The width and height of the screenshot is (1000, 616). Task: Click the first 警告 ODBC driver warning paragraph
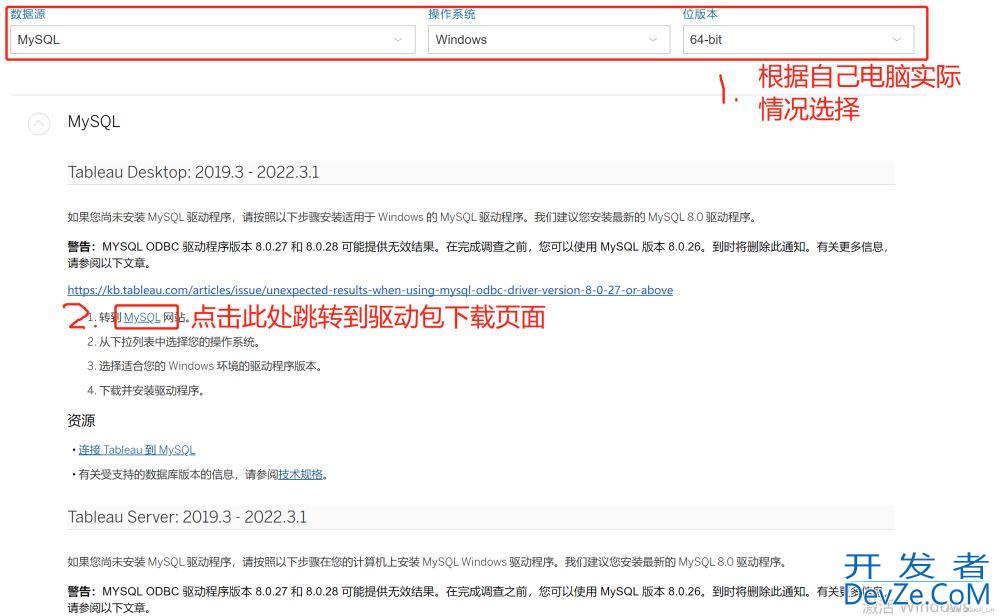[478, 255]
